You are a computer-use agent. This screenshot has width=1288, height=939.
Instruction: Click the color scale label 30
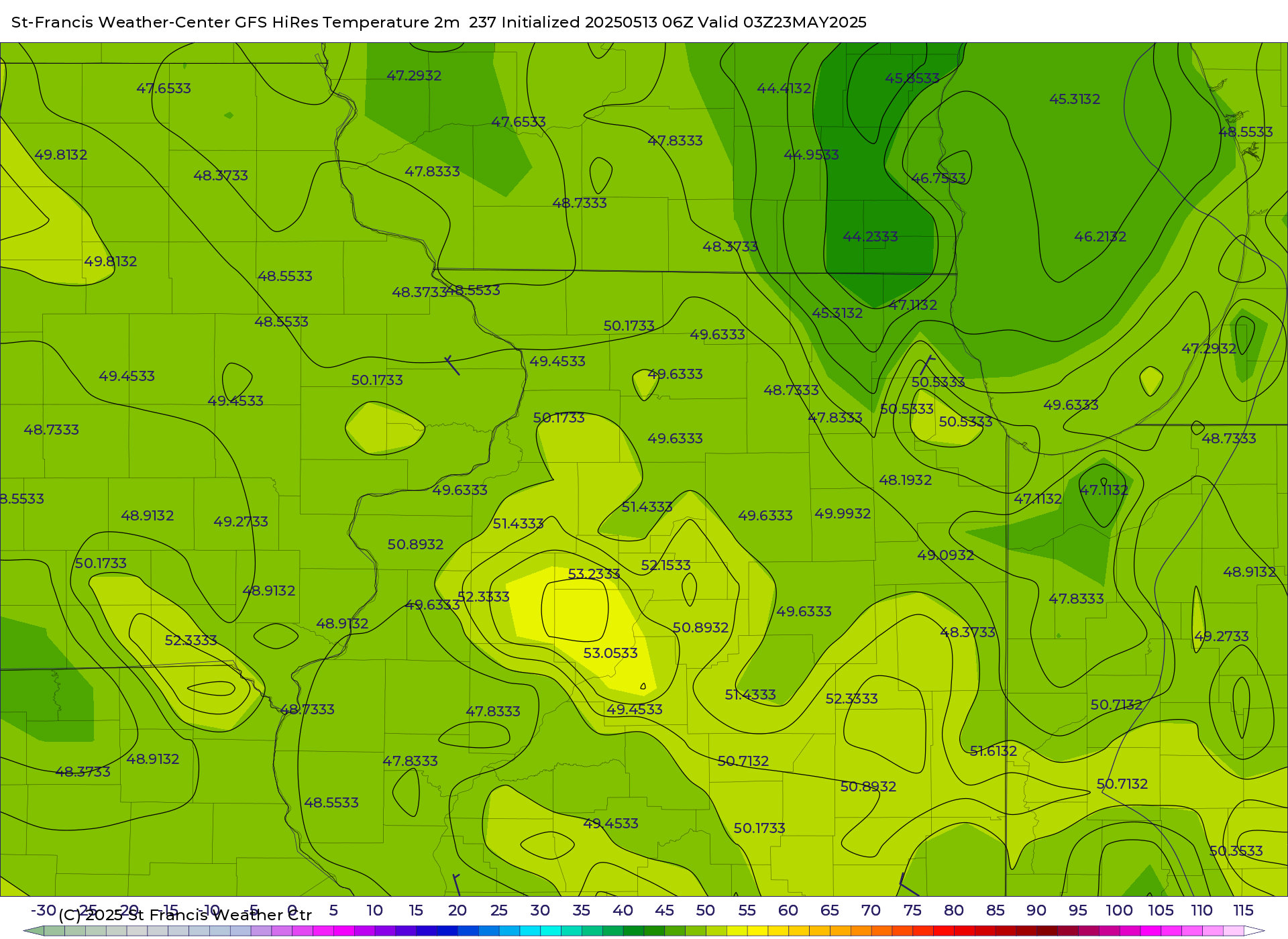pyautogui.click(x=540, y=911)
